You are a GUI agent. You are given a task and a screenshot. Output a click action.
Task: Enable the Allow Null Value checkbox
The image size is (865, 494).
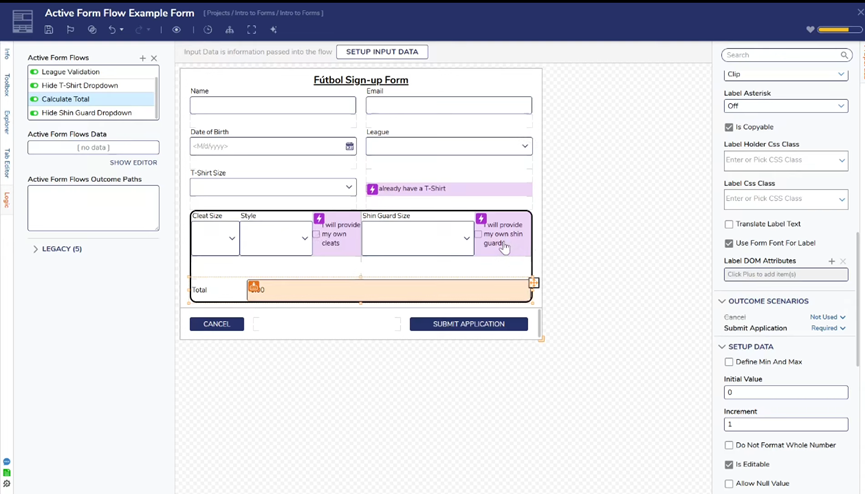click(729, 484)
